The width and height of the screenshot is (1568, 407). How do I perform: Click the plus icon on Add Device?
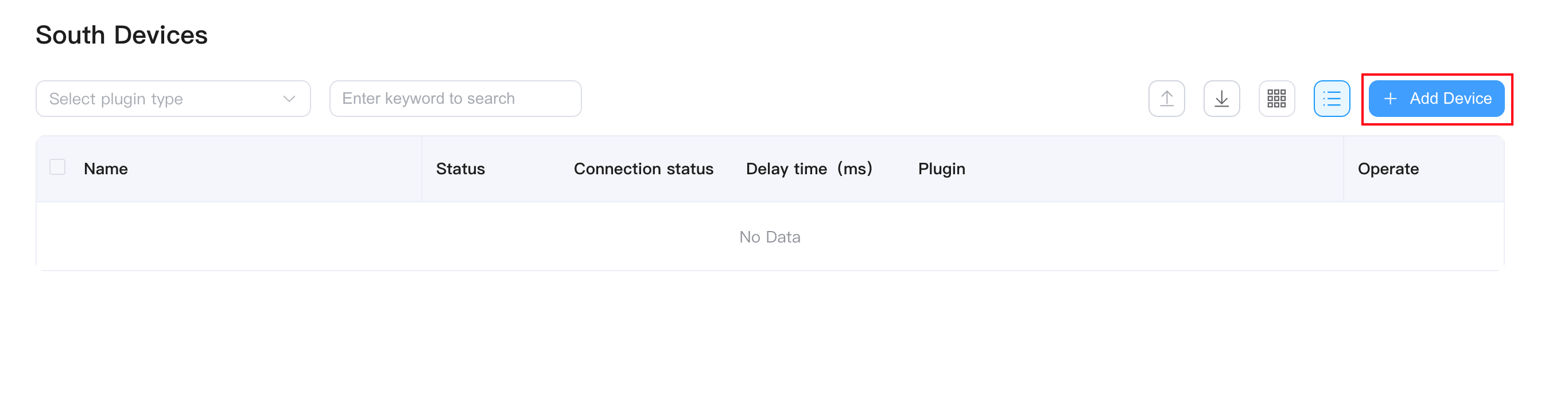[x=1390, y=99]
